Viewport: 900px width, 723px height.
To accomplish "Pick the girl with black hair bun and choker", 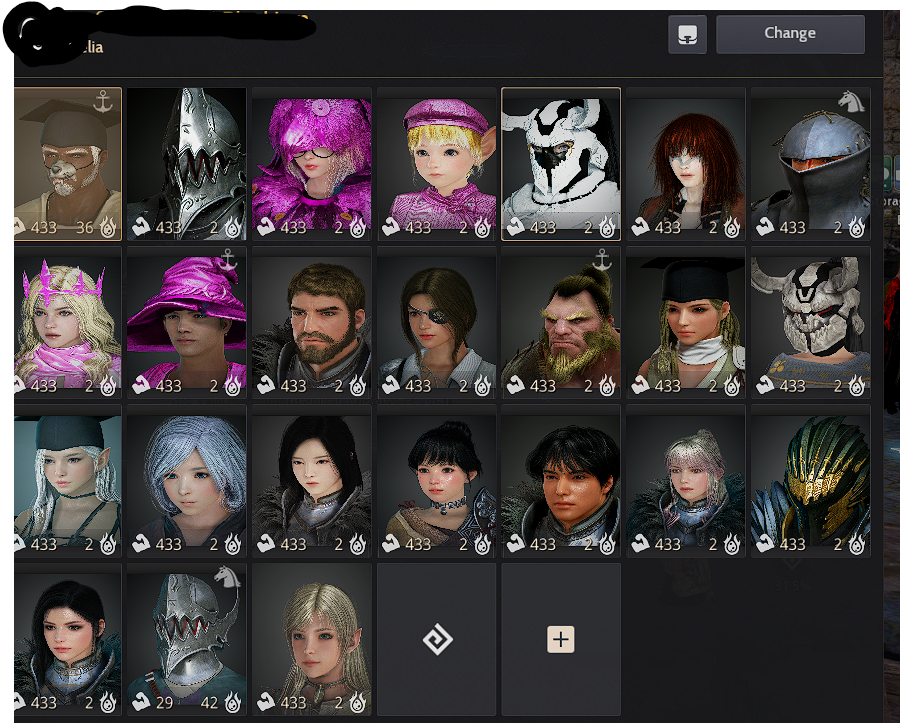I will click(x=437, y=481).
